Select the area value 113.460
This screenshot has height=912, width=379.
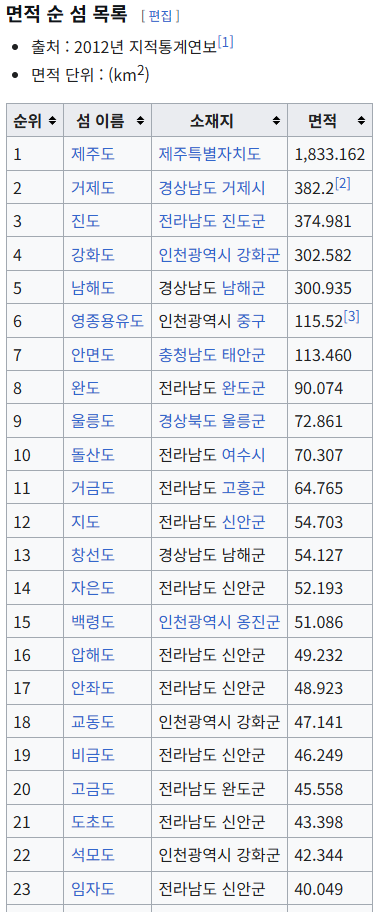[x=323, y=355]
